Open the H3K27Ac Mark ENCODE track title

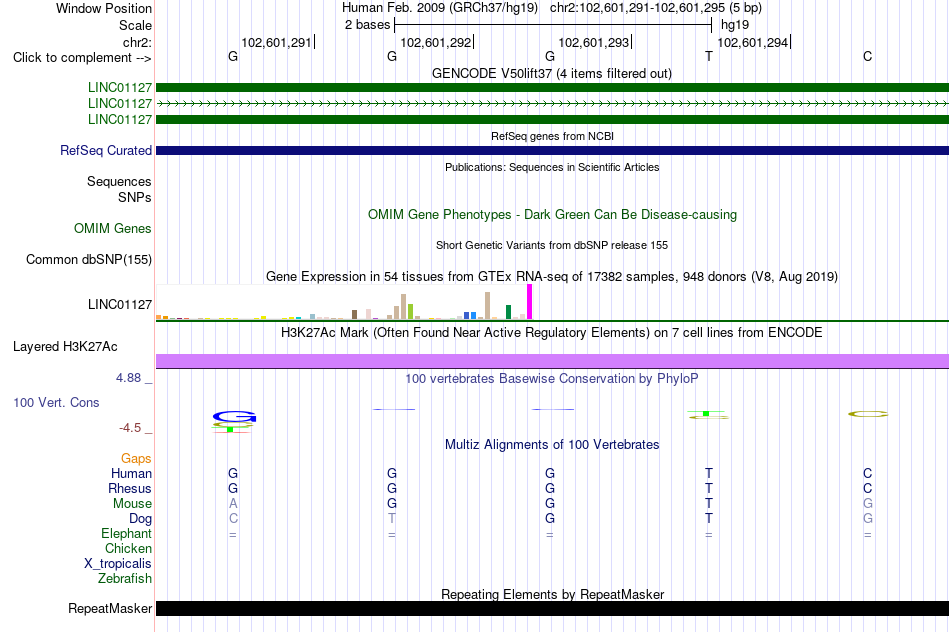[552, 333]
